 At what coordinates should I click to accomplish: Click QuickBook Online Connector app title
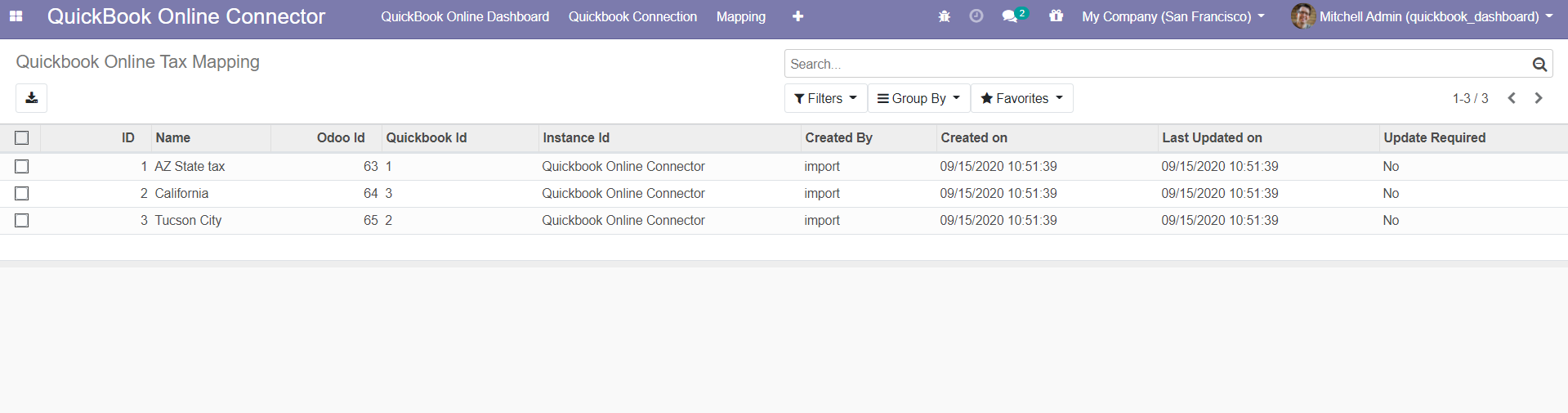coord(186,16)
